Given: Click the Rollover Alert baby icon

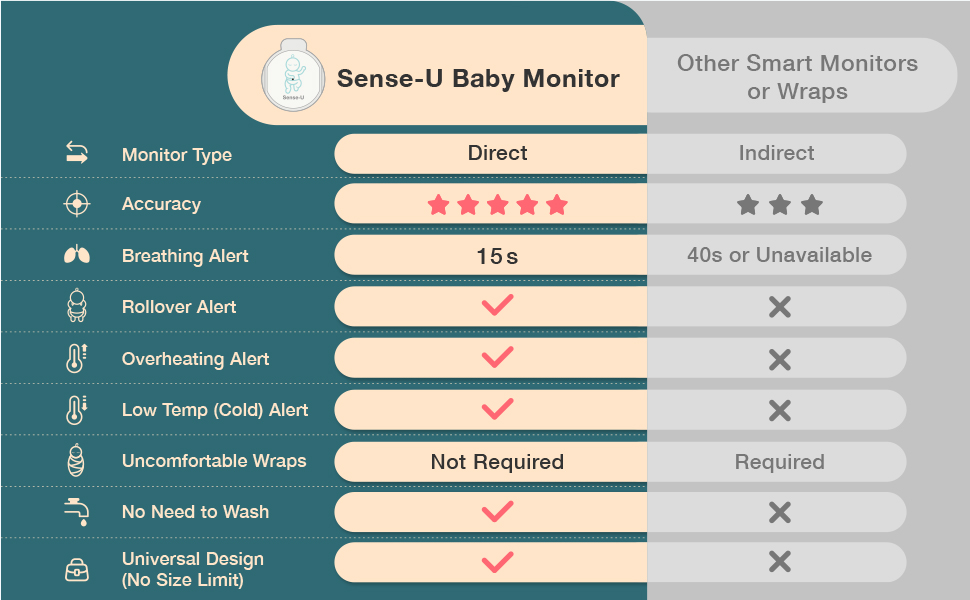Looking at the screenshot, I should pyautogui.click(x=77, y=307).
